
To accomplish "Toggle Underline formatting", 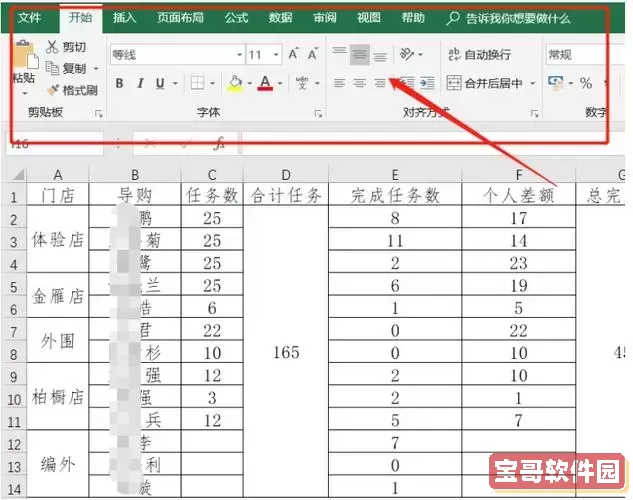I will pos(160,84).
